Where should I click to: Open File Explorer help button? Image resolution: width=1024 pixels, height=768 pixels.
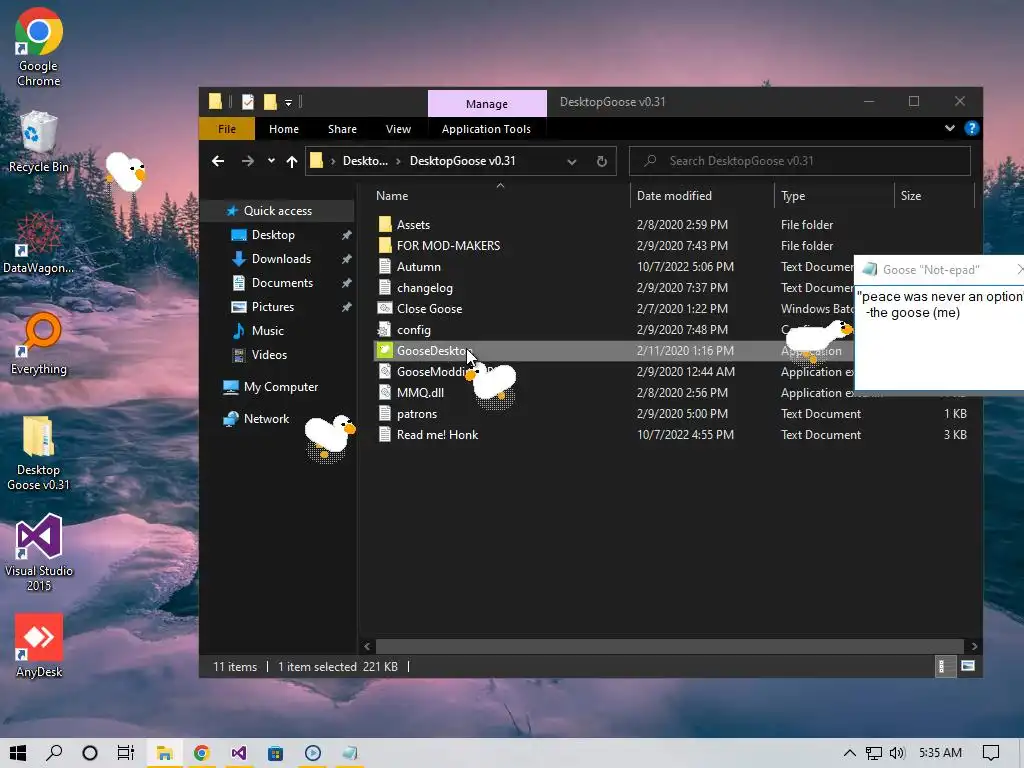pyautogui.click(x=972, y=129)
